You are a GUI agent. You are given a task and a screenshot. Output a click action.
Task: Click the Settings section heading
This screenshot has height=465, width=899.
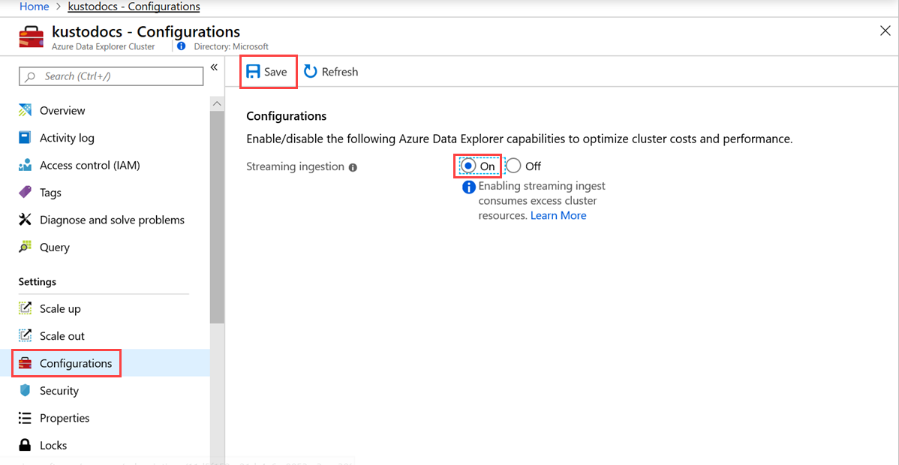(x=37, y=282)
